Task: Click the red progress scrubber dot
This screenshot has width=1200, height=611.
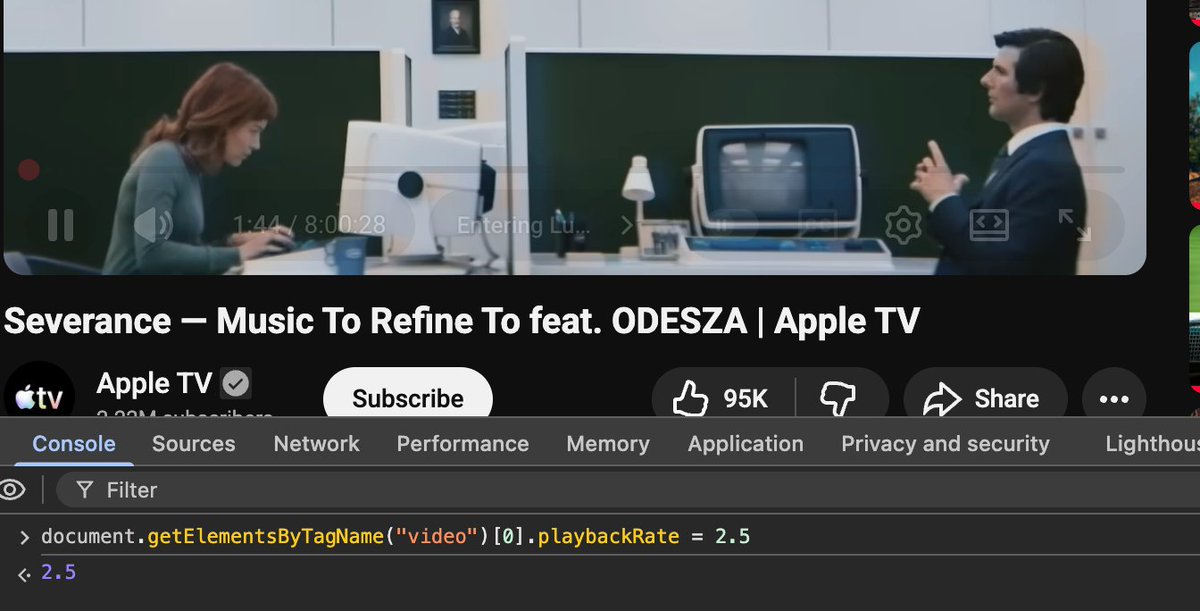Action: click(29, 170)
